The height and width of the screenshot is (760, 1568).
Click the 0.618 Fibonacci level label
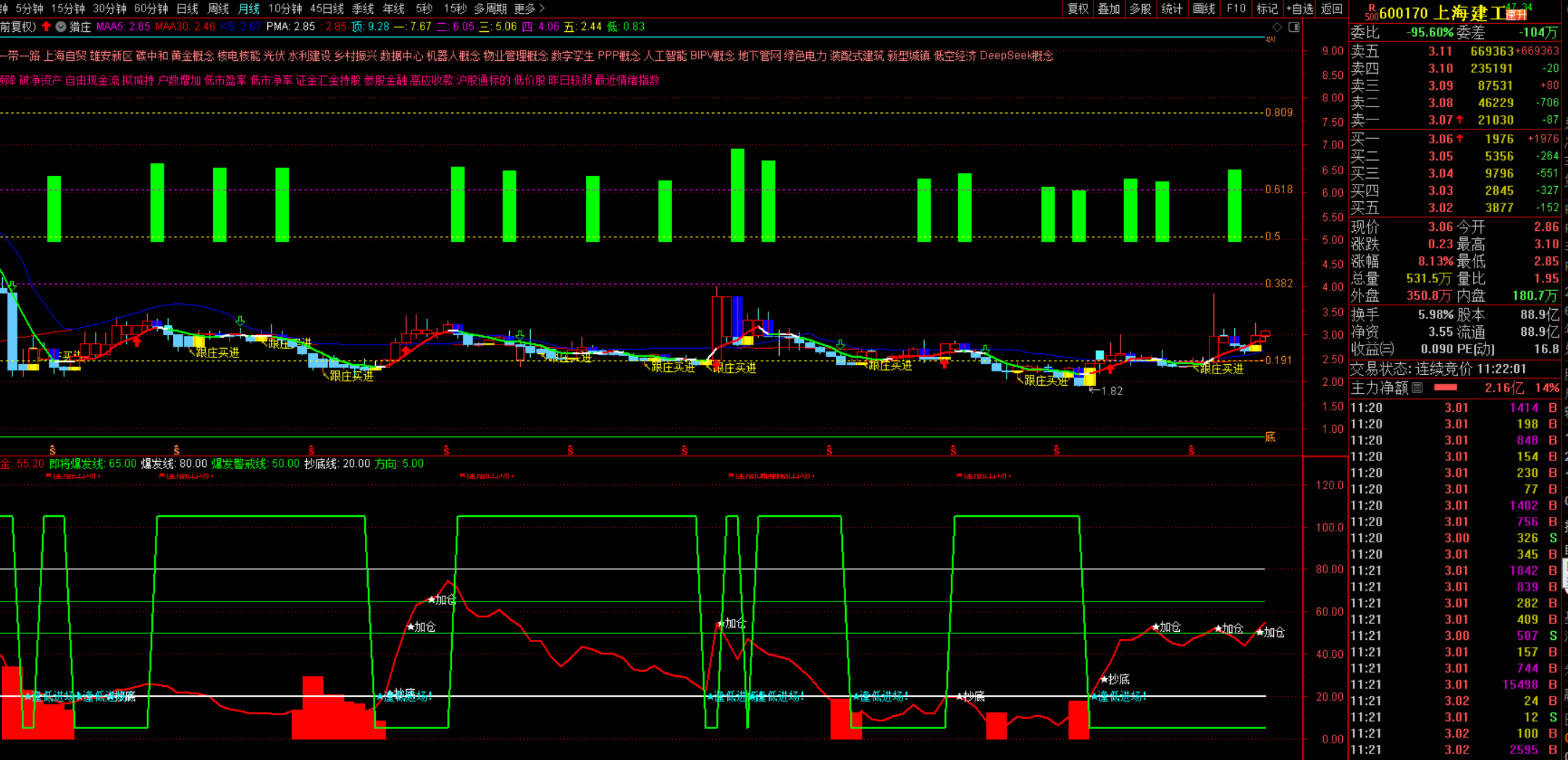tap(1279, 190)
